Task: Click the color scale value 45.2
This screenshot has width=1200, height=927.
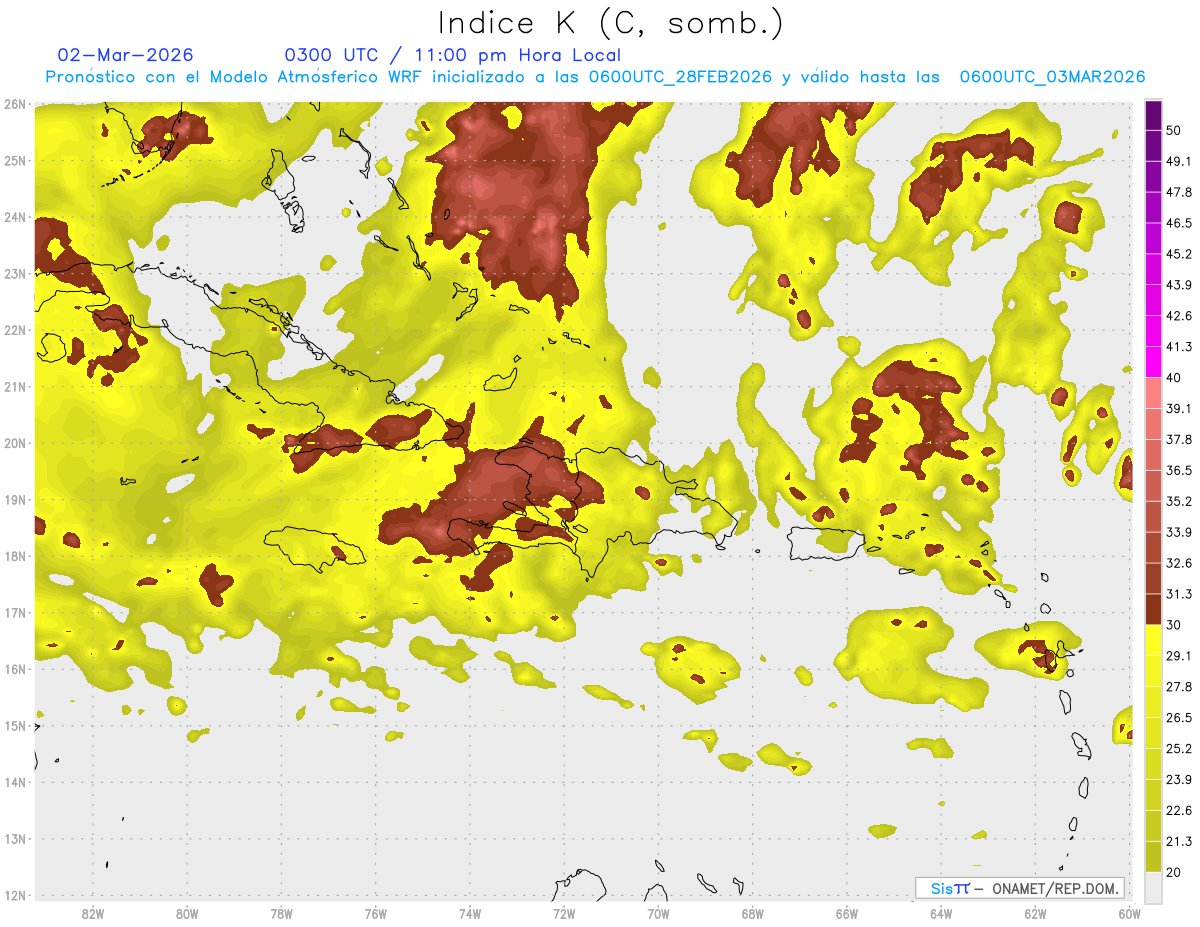Action: (1179, 254)
